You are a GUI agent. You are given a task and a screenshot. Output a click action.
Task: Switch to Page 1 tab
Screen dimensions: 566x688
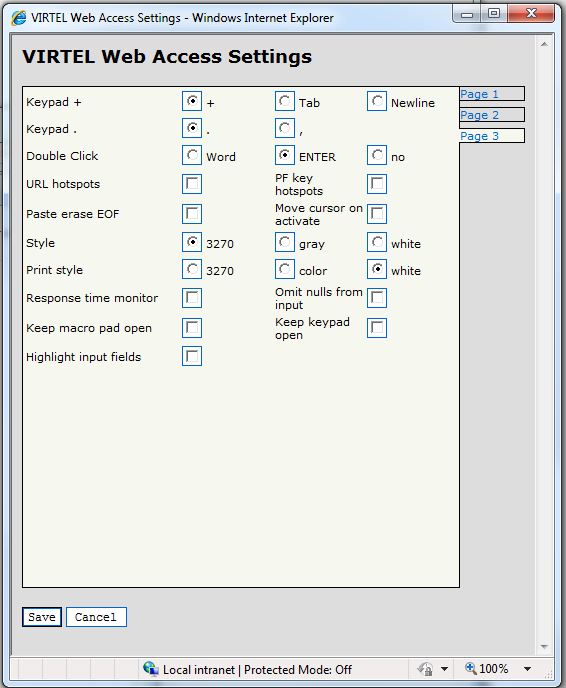point(492,94)
